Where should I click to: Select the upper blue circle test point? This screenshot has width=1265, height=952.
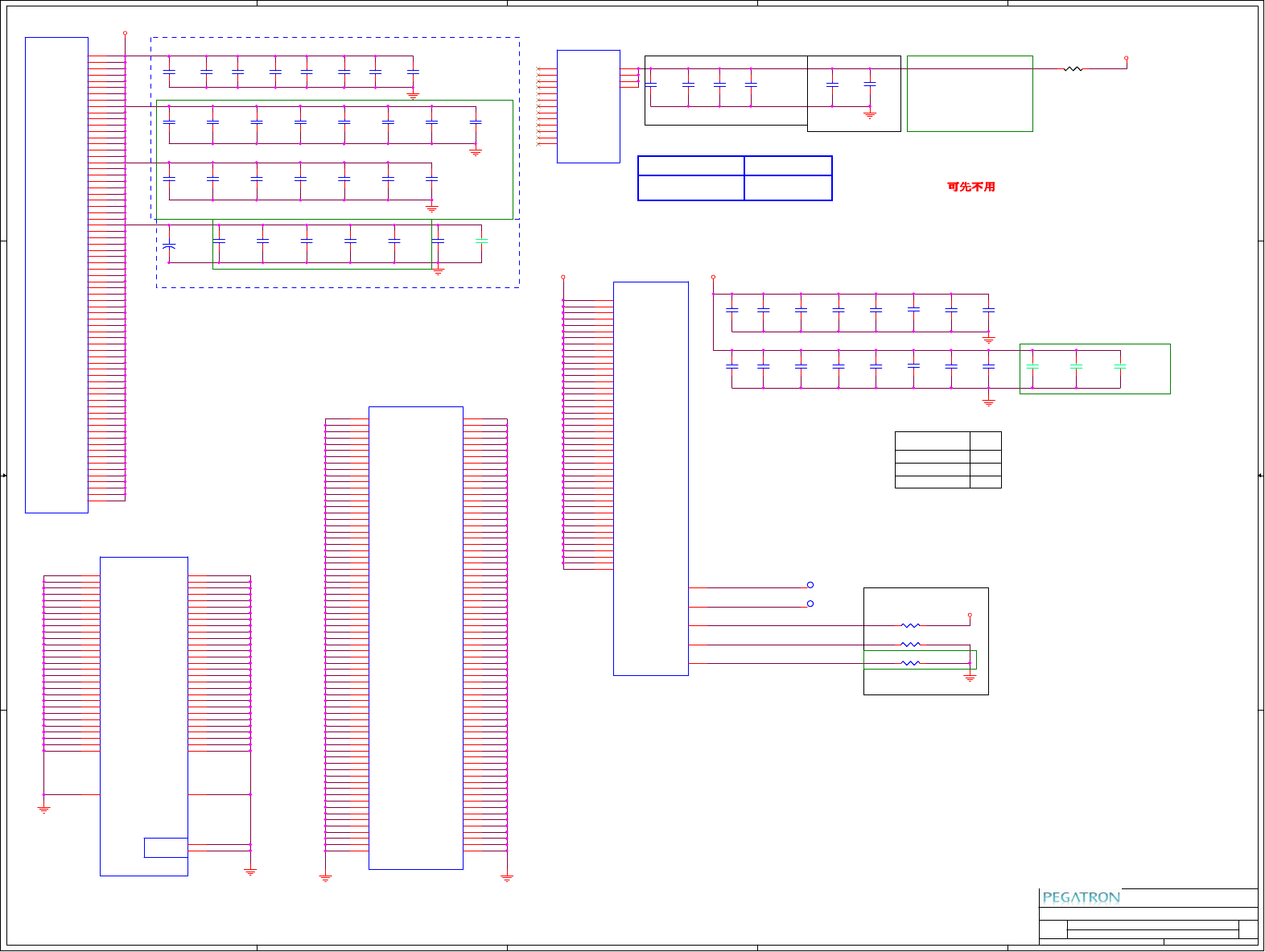(x=810, y=585)
